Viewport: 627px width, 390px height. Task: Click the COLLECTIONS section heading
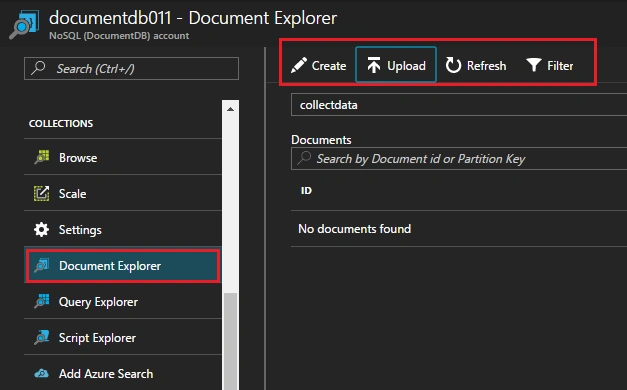click(x=61, y=123)
